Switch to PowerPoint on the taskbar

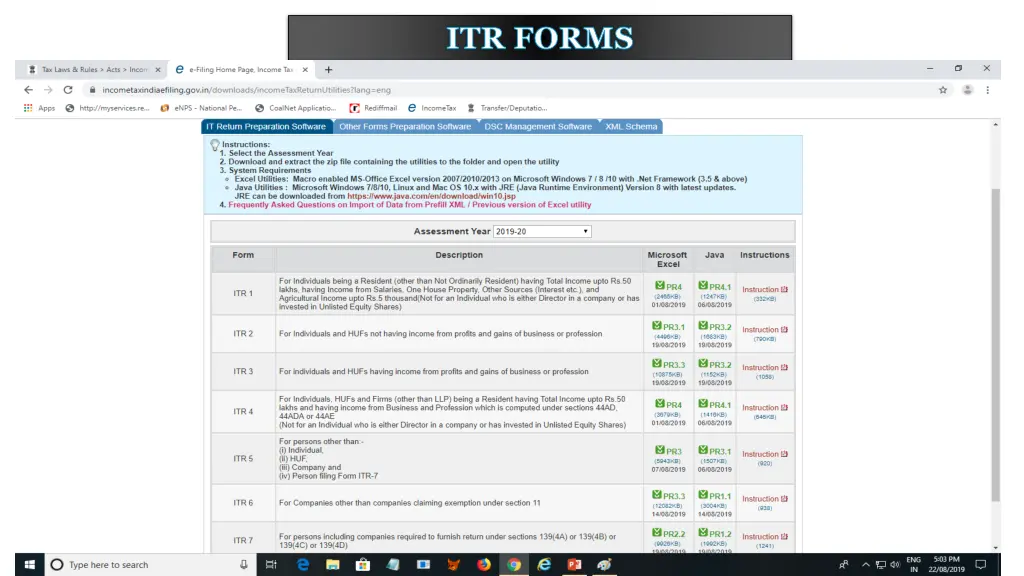[x=574, y=564]
